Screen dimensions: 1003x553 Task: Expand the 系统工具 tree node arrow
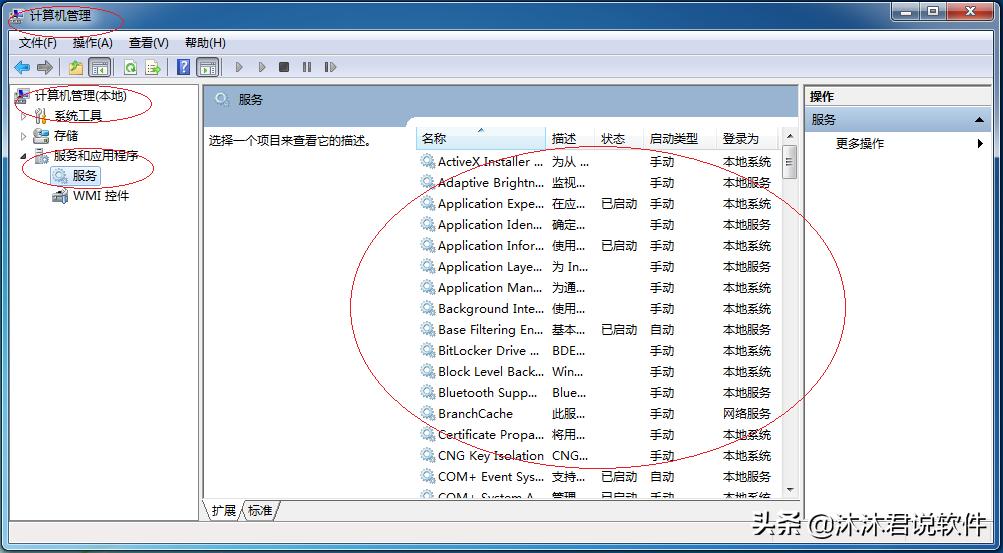coord(24,116)
